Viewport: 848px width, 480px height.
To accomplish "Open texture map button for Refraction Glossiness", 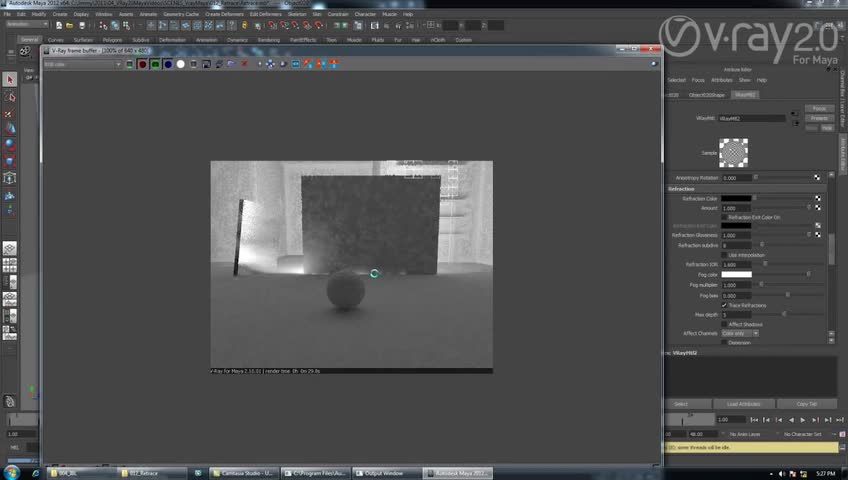I will pyautogui.click(x=818, y=235).
